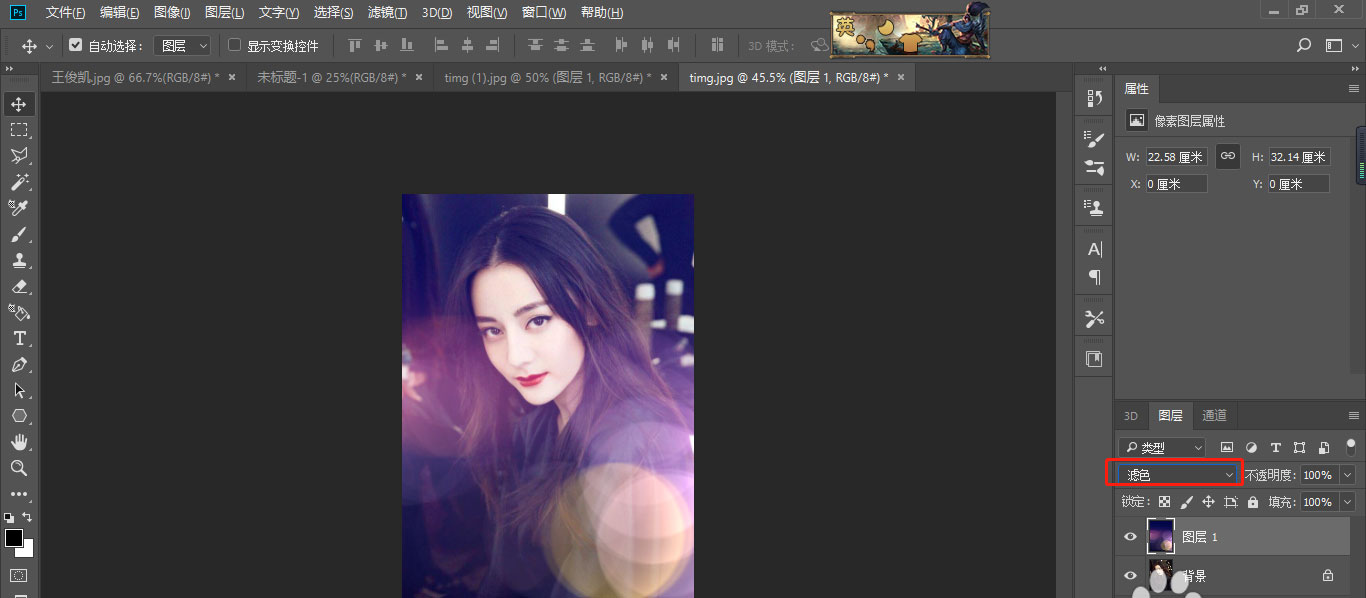Open the 图层 auto-select target dropdown

pyautogui.click(x=182, y=46)
